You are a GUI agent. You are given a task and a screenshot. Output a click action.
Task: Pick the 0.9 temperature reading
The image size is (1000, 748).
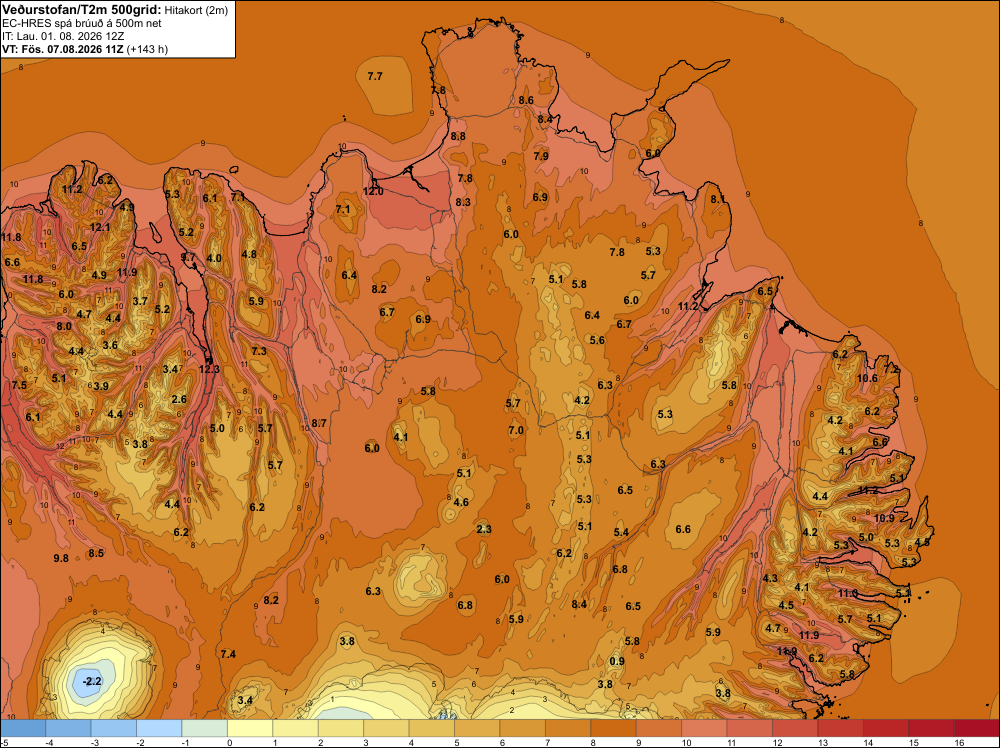pyautogui.click(x=617, y=661)
